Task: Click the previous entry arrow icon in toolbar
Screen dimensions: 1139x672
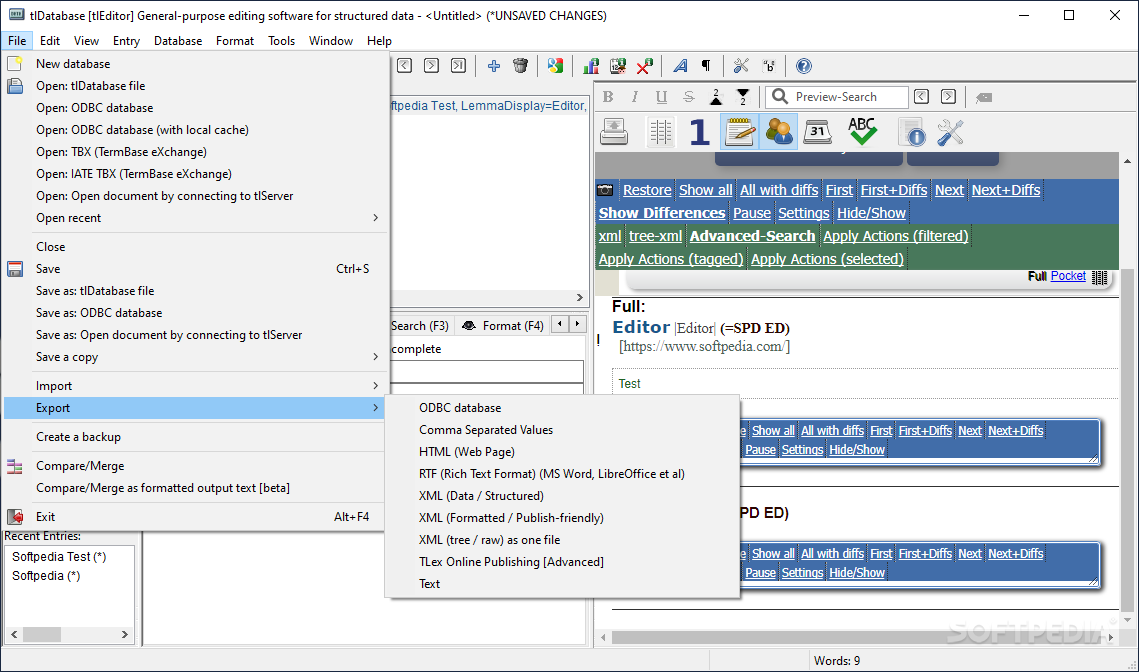Action: click(405, 66)
